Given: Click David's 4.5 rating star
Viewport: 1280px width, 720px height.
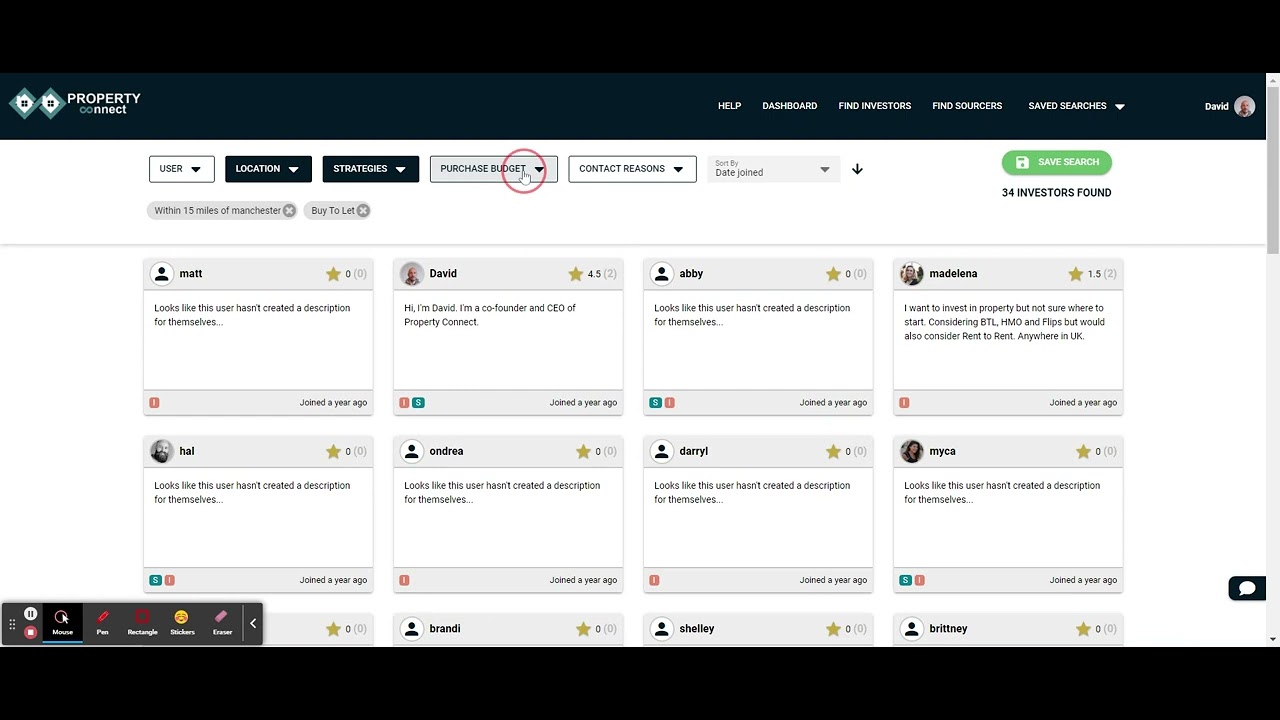Looking at the screenshot, I should [575, 273].
